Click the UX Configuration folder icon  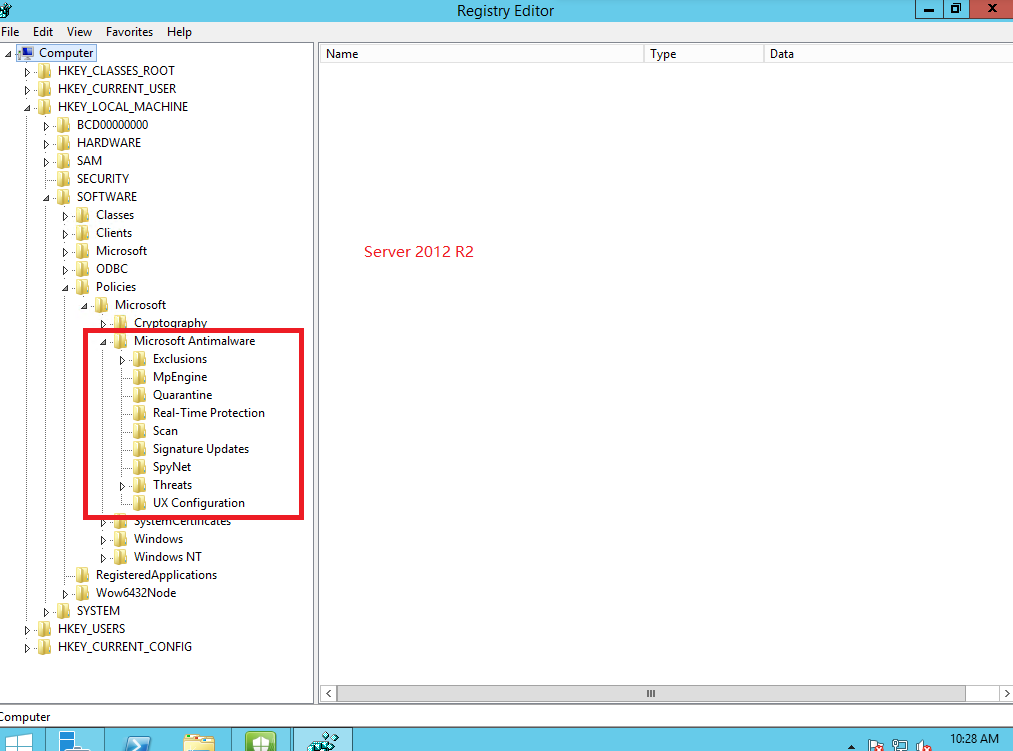click(x=140, y=503)
